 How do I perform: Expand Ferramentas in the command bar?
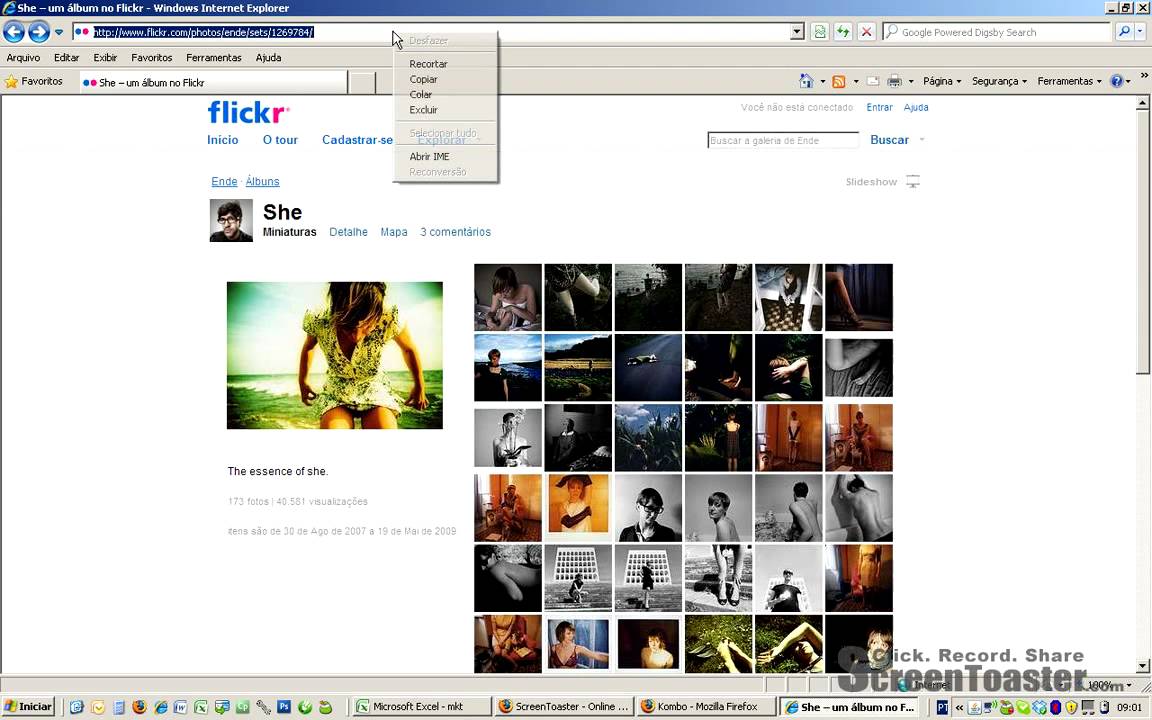tap(1070, 82)
